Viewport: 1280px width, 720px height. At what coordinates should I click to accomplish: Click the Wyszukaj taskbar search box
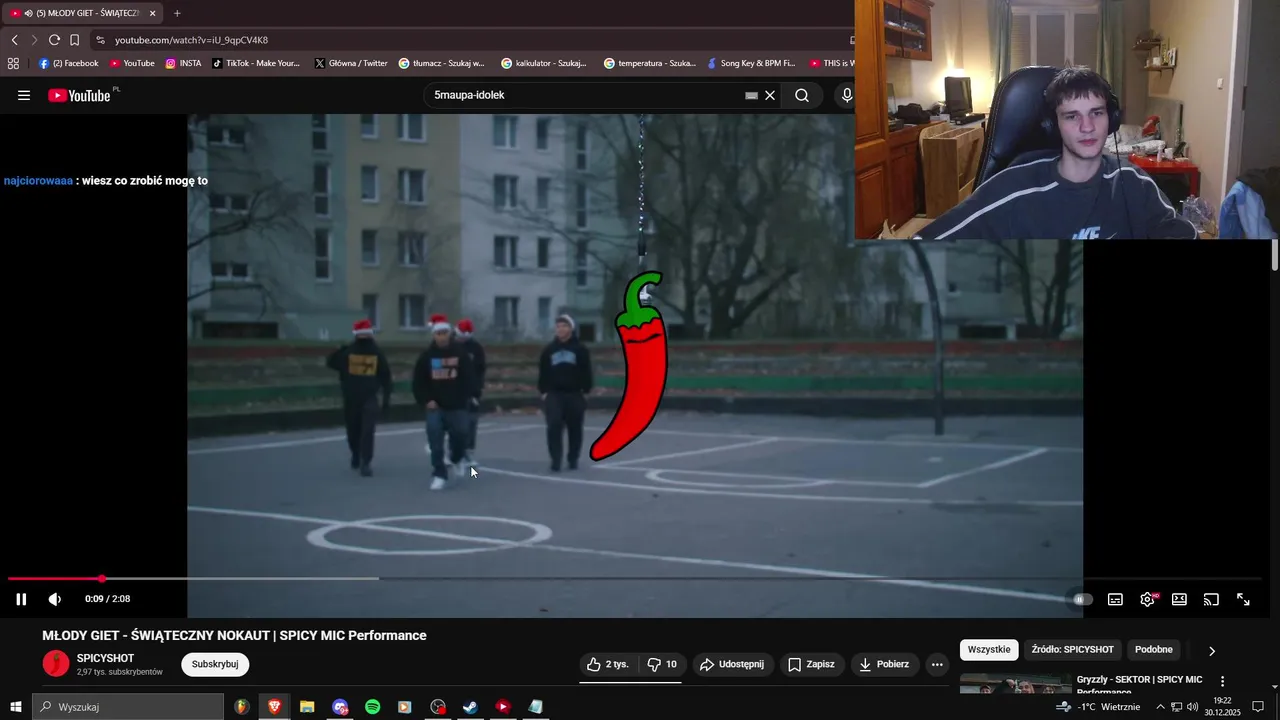[128, 707]
